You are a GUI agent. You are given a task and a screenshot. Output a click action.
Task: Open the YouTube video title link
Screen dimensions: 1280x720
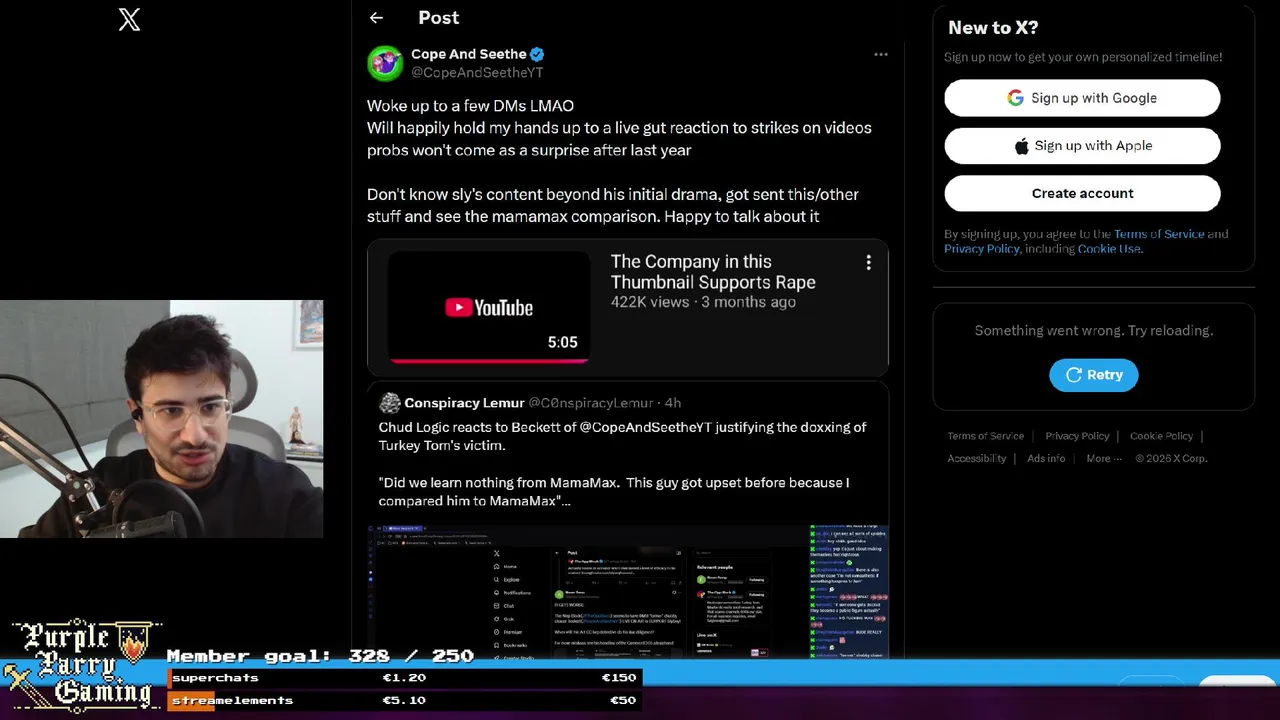713,272
